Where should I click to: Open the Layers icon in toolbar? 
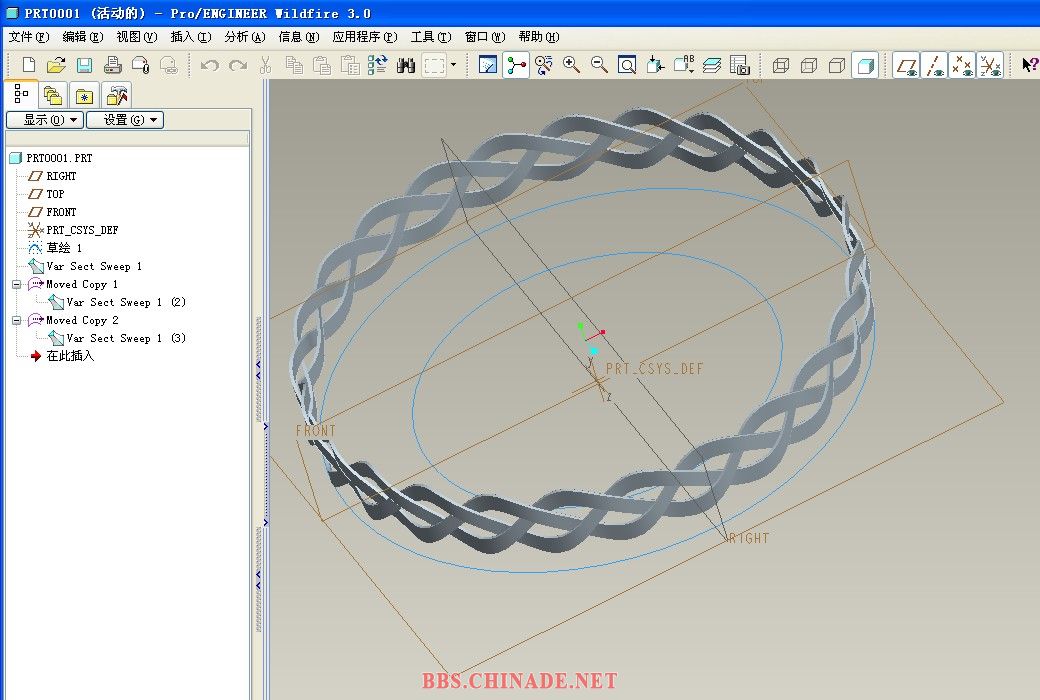coord(711,65)
